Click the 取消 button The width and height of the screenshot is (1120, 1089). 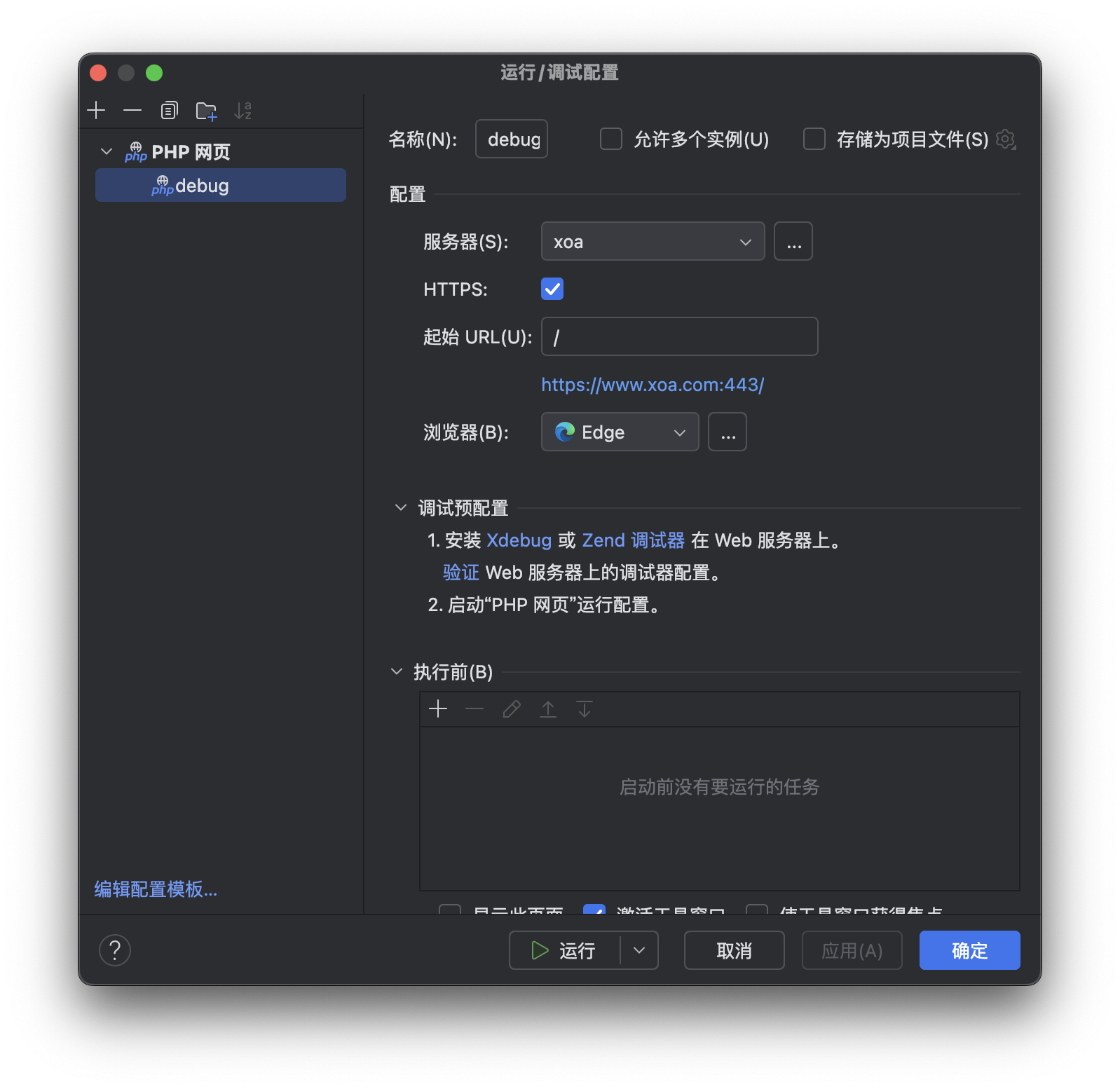coord(735,950)
